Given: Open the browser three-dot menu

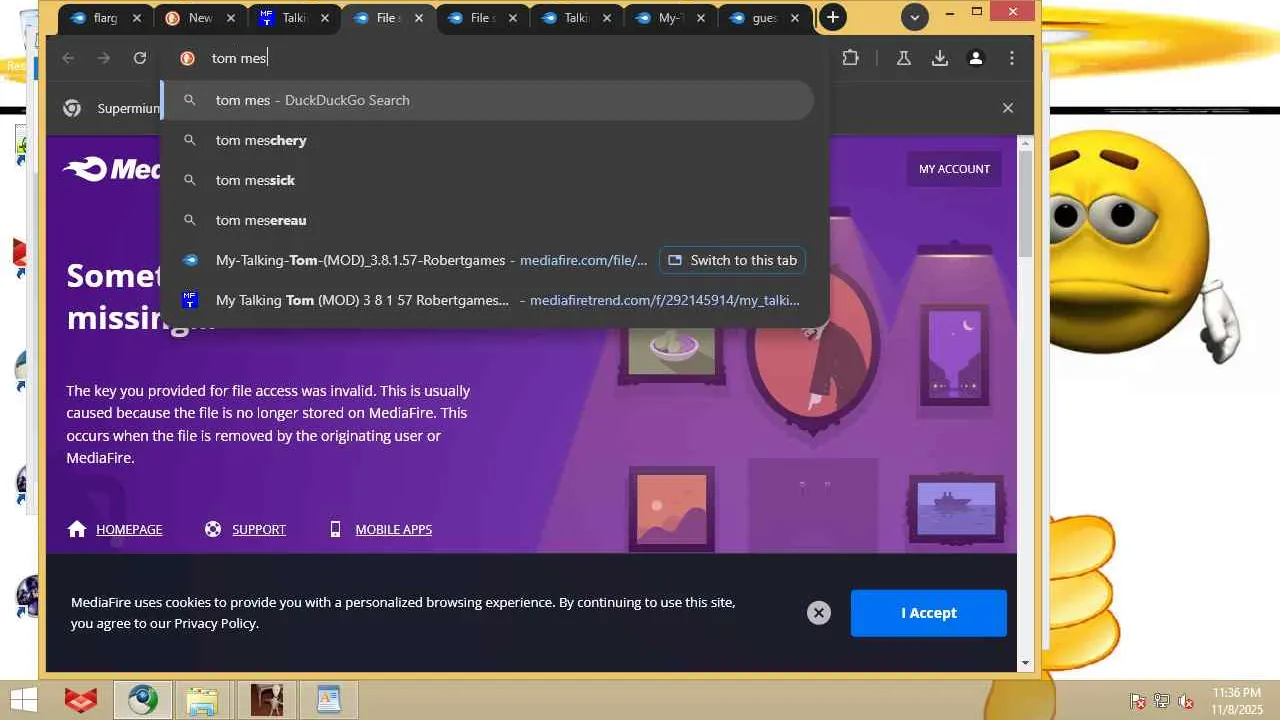Looking at the screenshot, I should [1012, 58].
